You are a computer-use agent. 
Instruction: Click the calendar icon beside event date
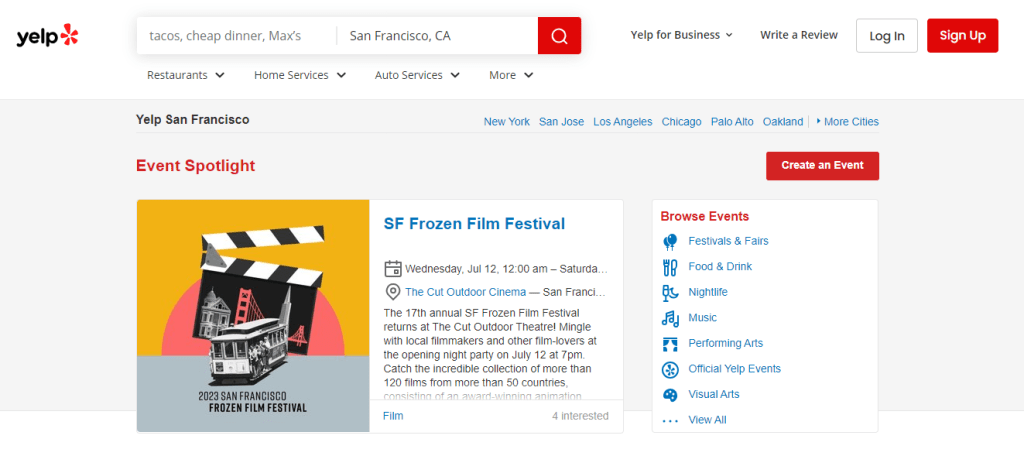tap(392, 269)
